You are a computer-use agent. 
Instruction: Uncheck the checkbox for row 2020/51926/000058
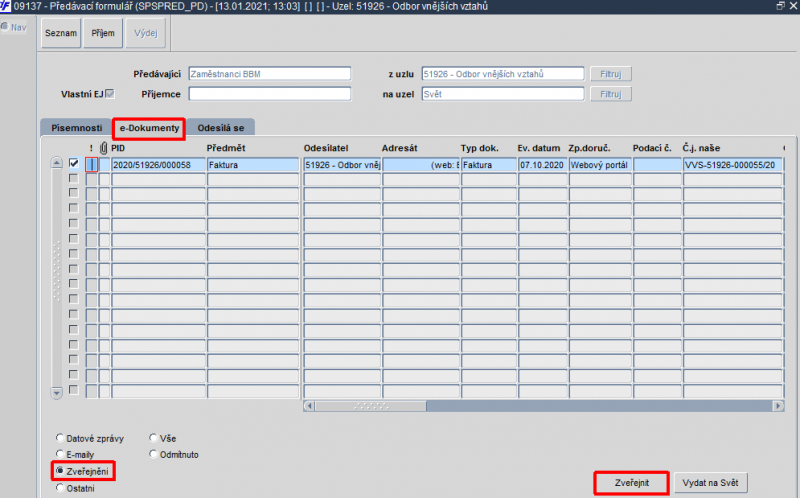click(x=74, y=163)
